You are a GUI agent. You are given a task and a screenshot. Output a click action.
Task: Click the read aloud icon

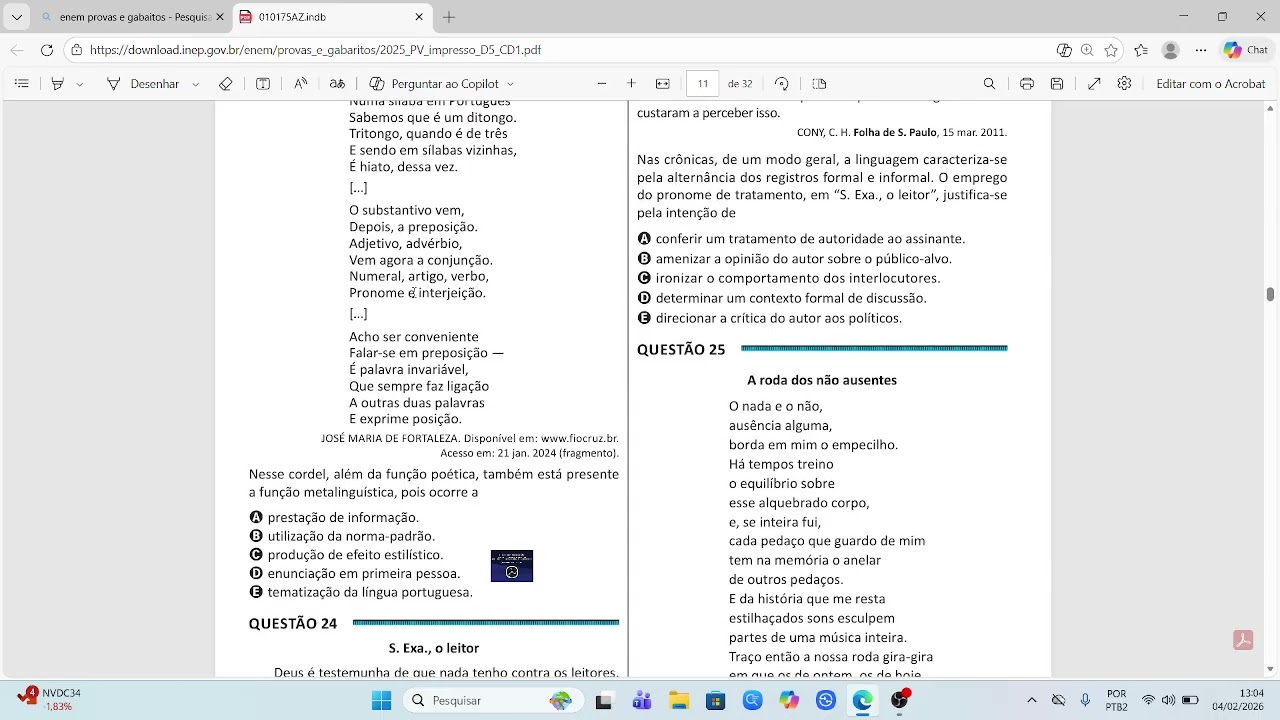(300, 84)
